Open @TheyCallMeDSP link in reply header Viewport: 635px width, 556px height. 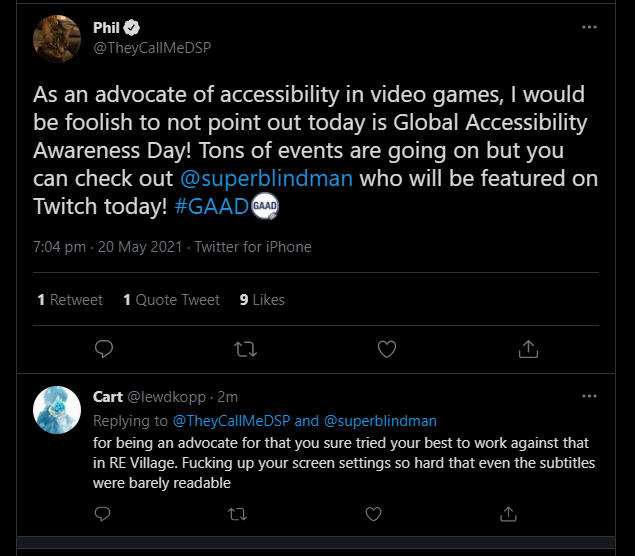click(231, 421)
